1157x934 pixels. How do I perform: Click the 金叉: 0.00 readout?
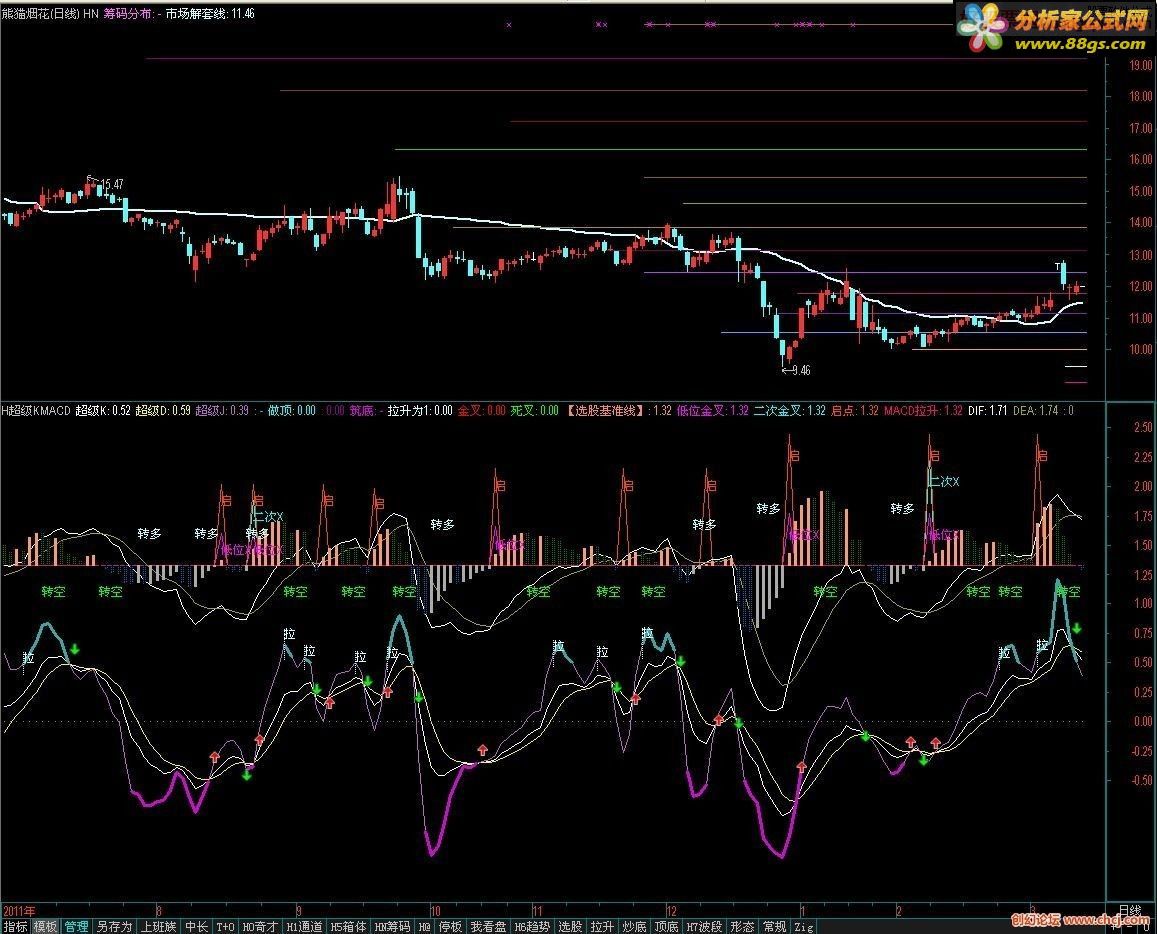[x=482, y=410]
